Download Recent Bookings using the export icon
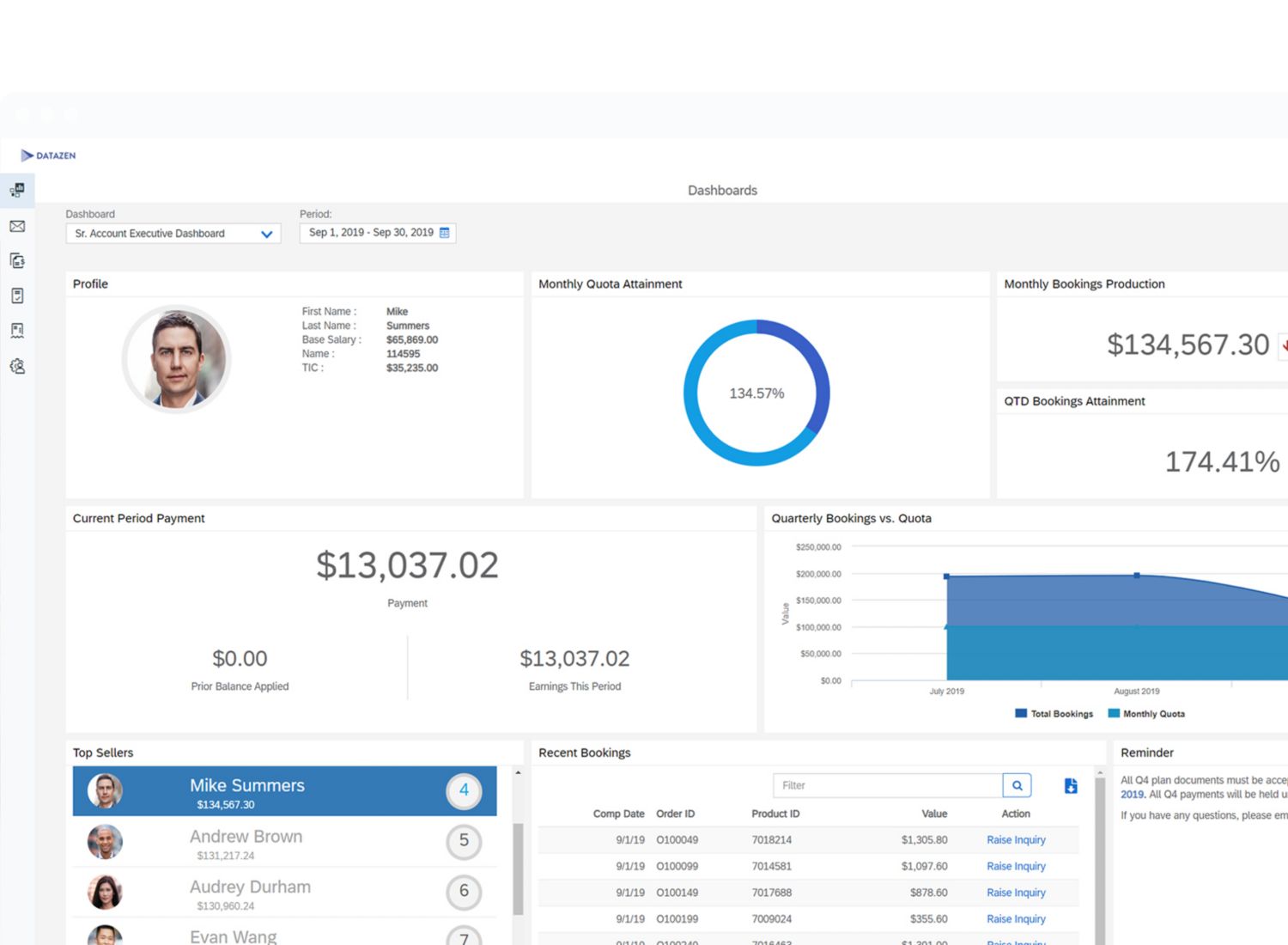 click(1071, 786)
